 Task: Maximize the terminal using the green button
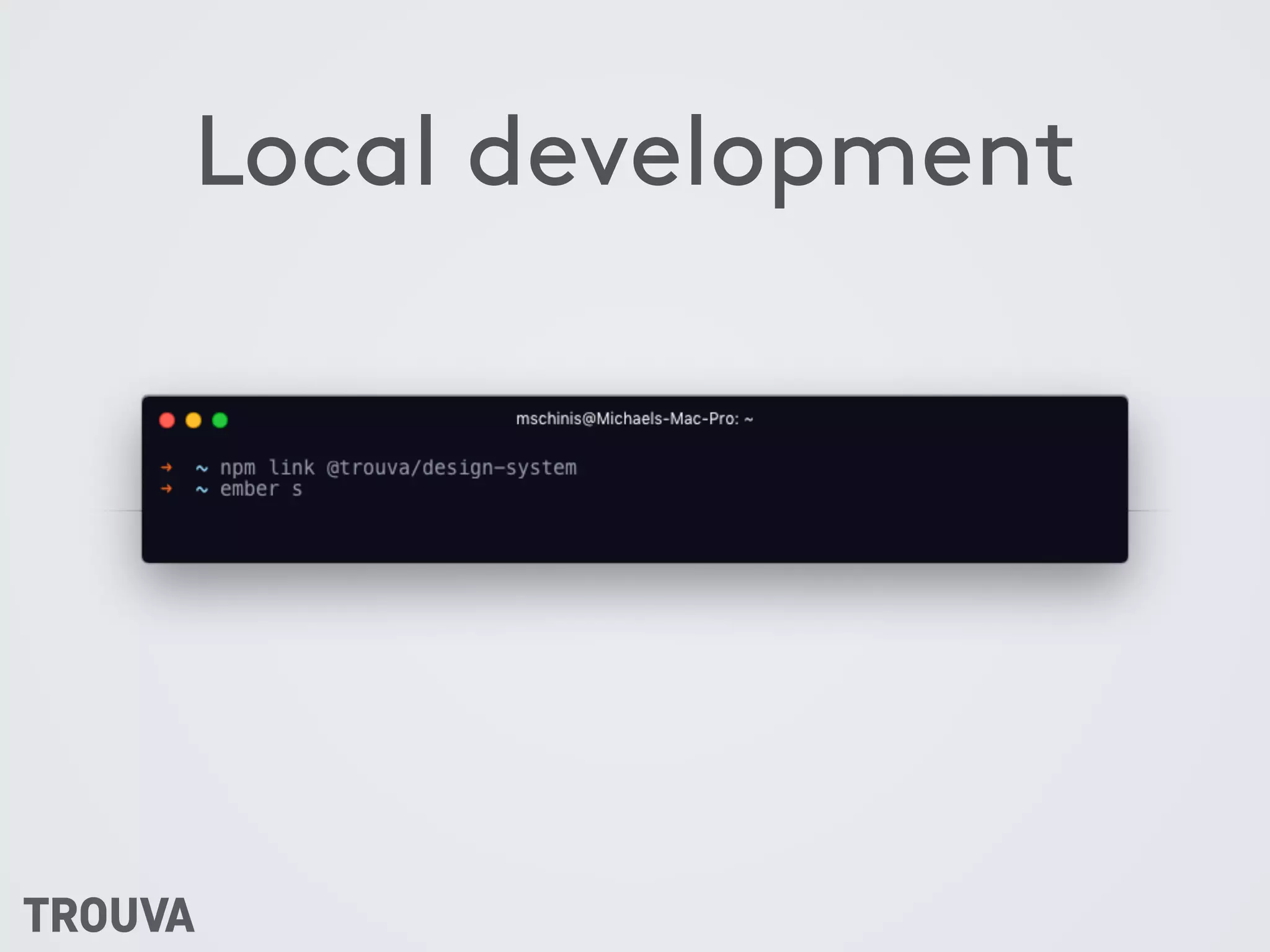(x=220, y=420)
